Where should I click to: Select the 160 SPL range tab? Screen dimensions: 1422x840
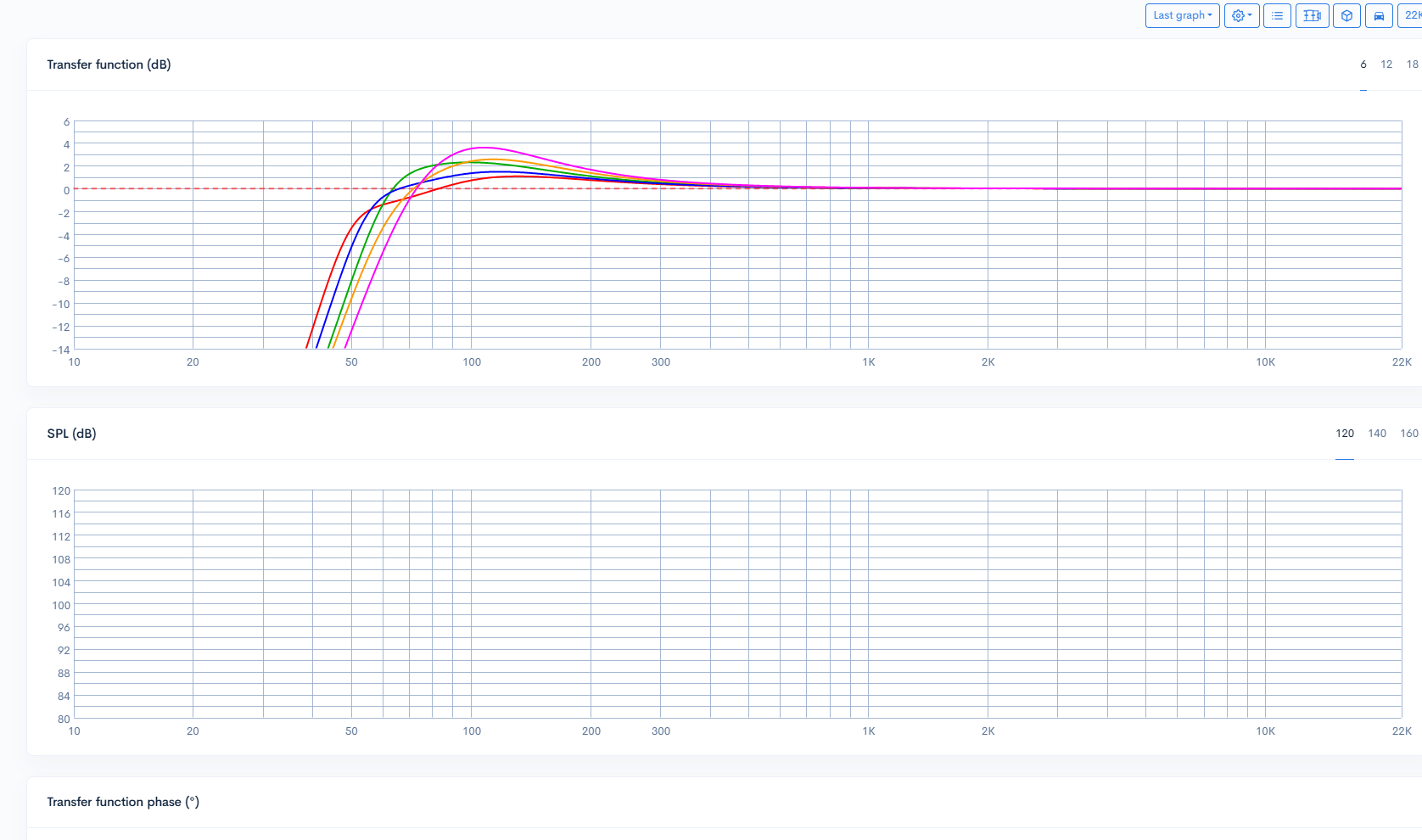[1409, 434]
